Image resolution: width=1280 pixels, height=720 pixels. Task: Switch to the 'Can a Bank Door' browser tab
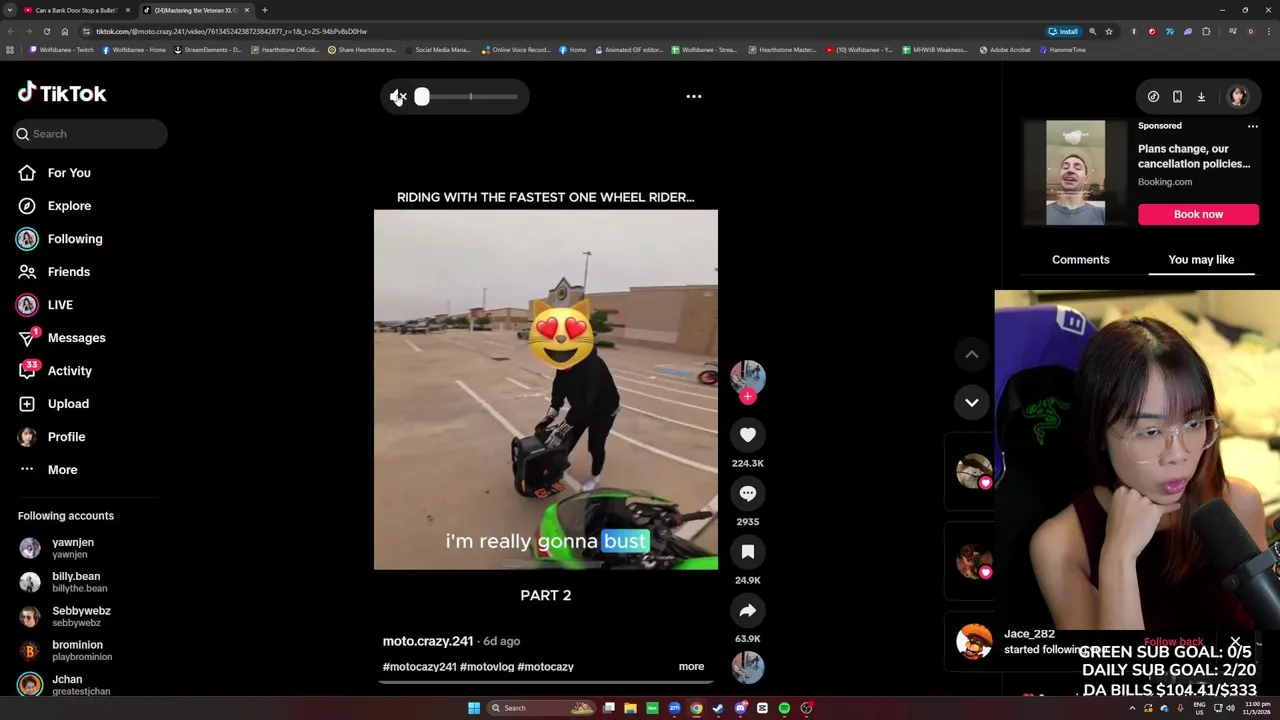pyautogui.click(x=77, y=10)
